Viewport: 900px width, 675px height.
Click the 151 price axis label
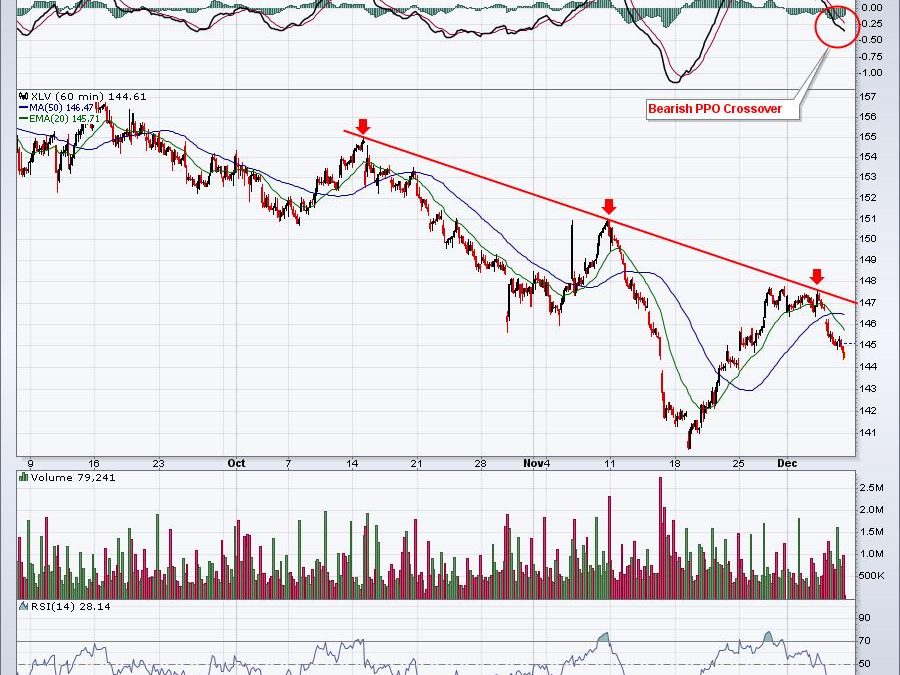868,218
